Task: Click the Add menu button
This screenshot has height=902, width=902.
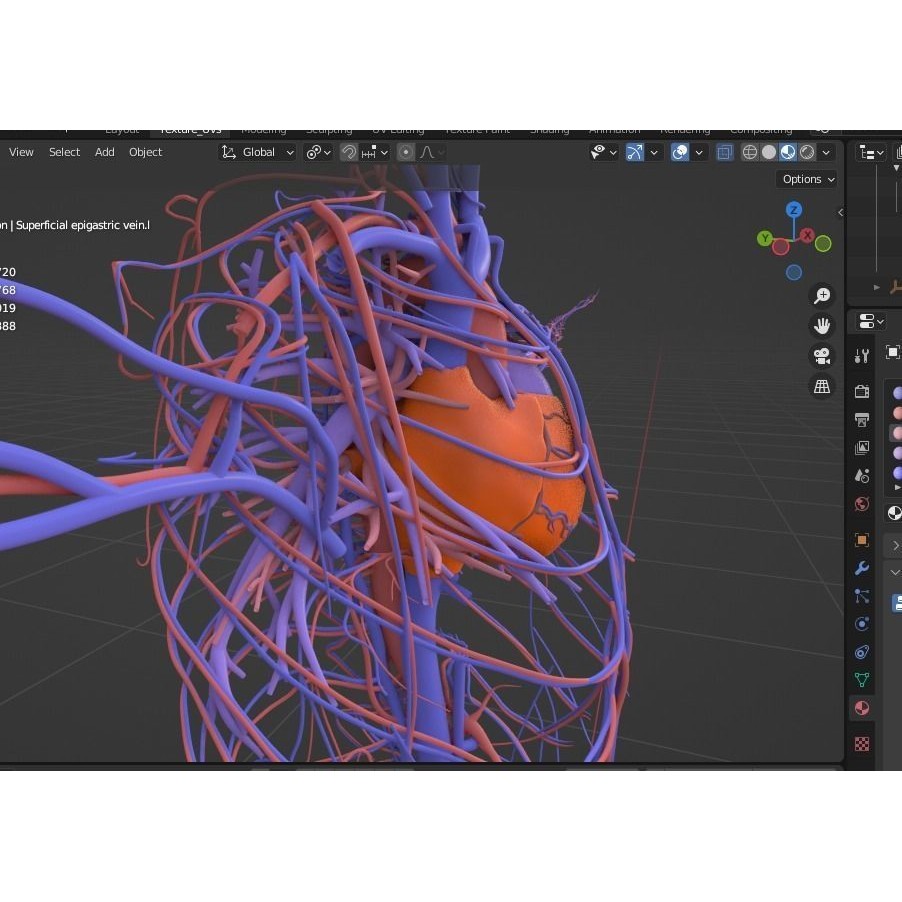Action: pyautogui.click(x=104, y=151)
